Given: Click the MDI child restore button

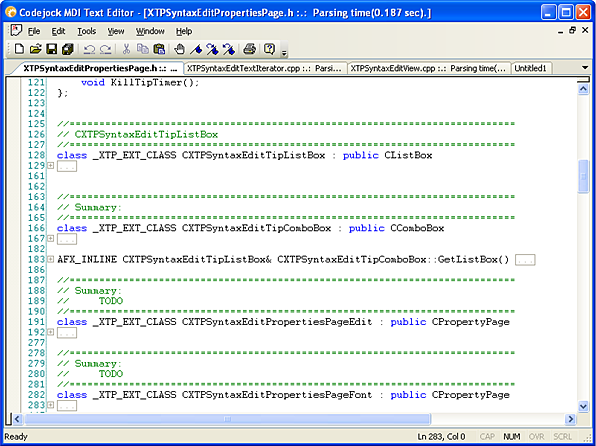Looking at the screenshot, I should (x=572, y=30).
